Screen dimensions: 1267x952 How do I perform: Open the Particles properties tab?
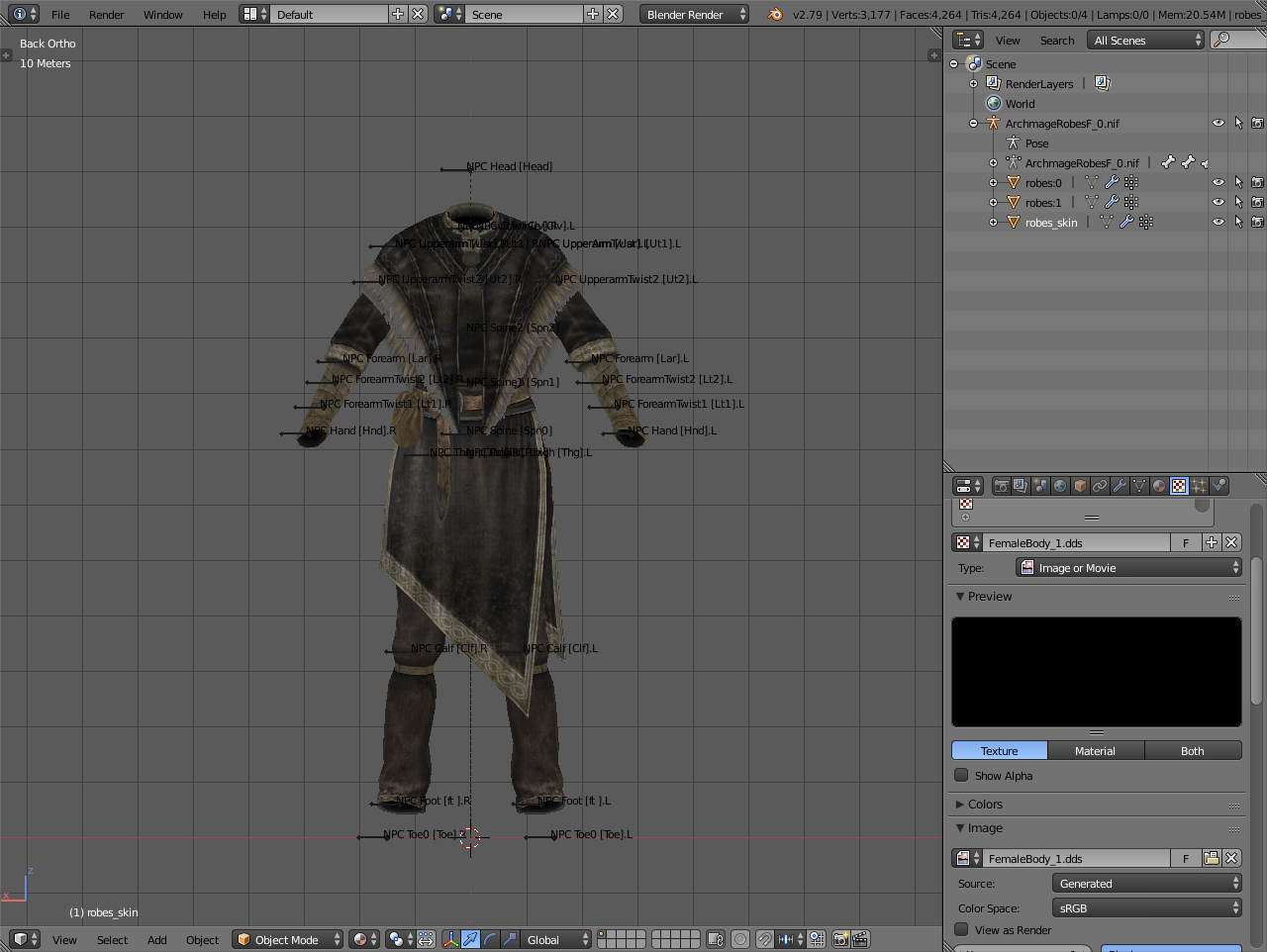tap(1199, 486)
